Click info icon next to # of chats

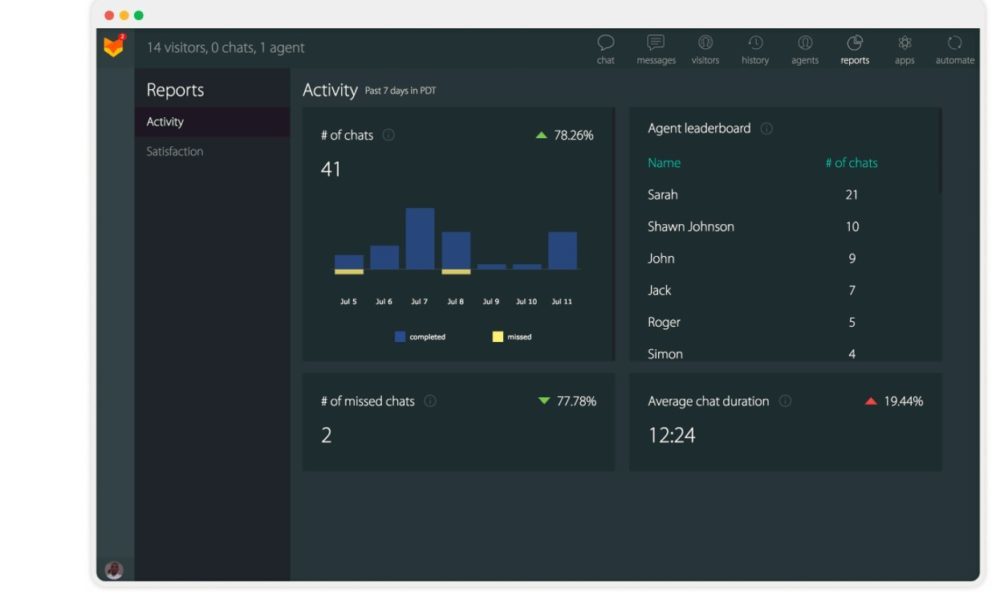tap(389, 135)
